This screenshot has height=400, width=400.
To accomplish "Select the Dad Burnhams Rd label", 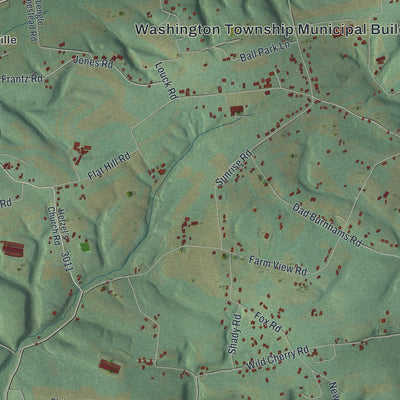I will (x=327, y=225).
